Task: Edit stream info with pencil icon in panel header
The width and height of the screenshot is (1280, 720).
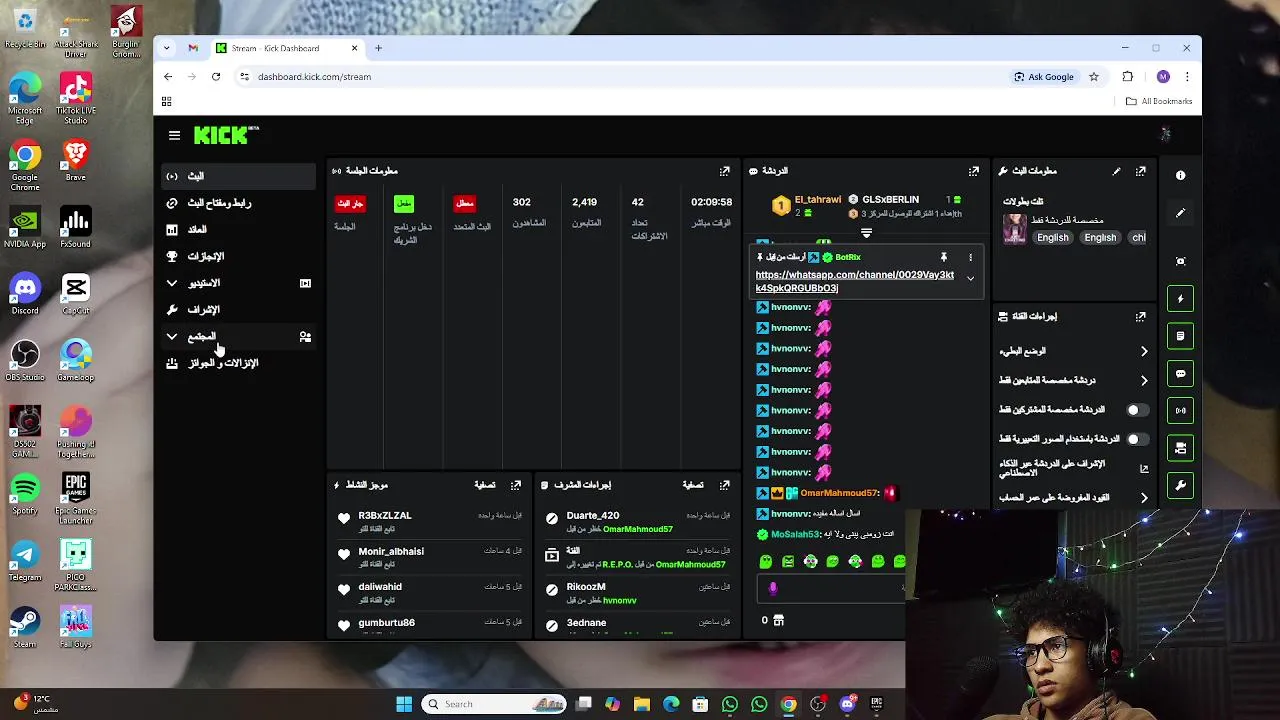Action: 1116,171
